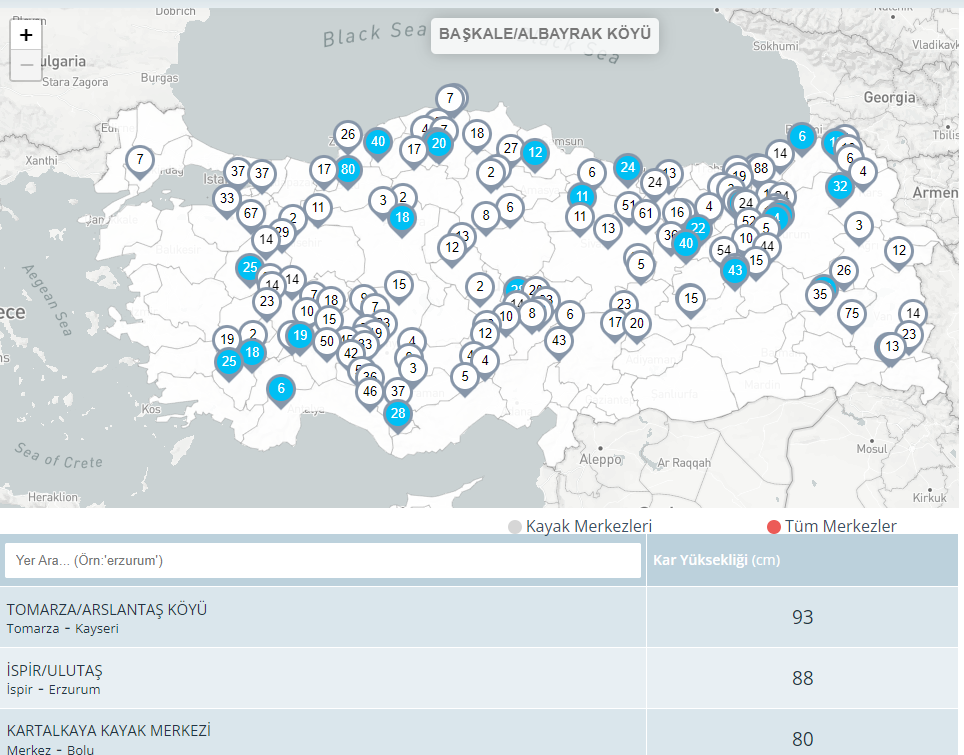The image size is (964, 755).
Task: Click the 42 marker in southwest Anatolia
Action: click(x=350, y=354)
